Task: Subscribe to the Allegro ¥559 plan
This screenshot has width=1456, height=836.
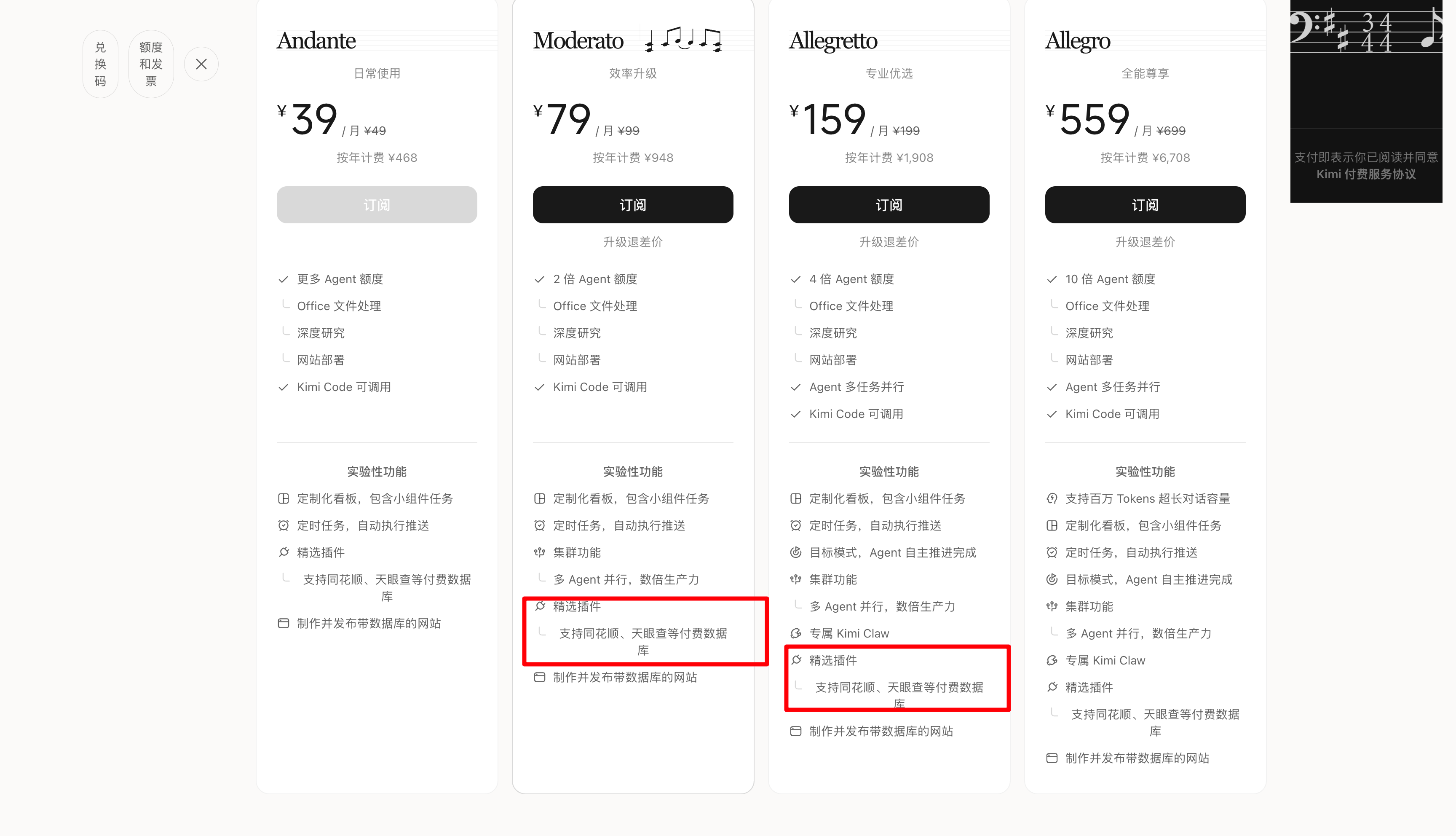Action: pyautogui.click(x=1145, y=205)
